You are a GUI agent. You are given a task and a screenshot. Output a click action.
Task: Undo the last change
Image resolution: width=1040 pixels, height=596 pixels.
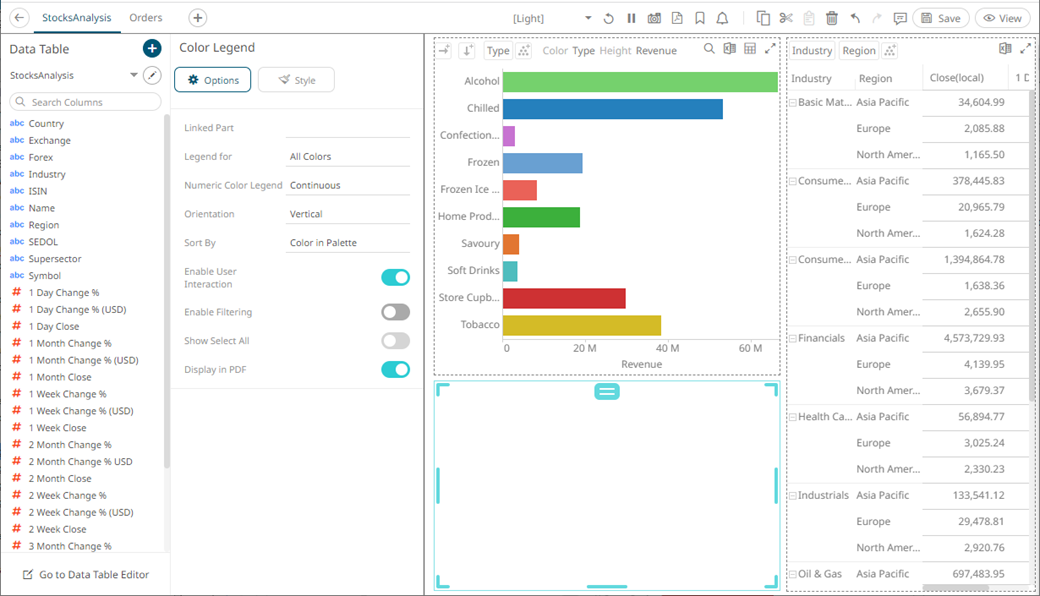coord(855,18)
